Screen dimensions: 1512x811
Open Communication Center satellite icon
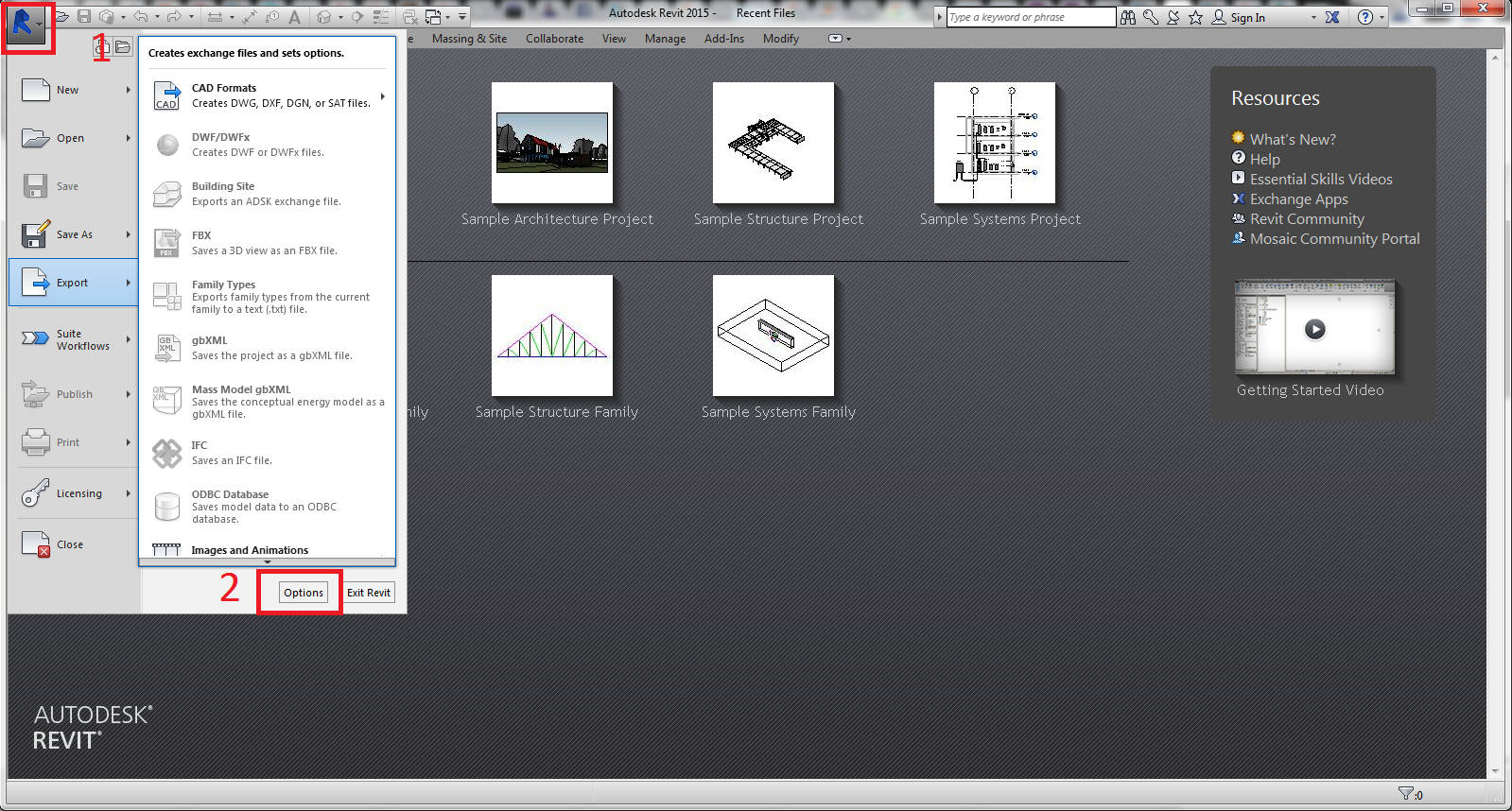(x=1173, y=17)
